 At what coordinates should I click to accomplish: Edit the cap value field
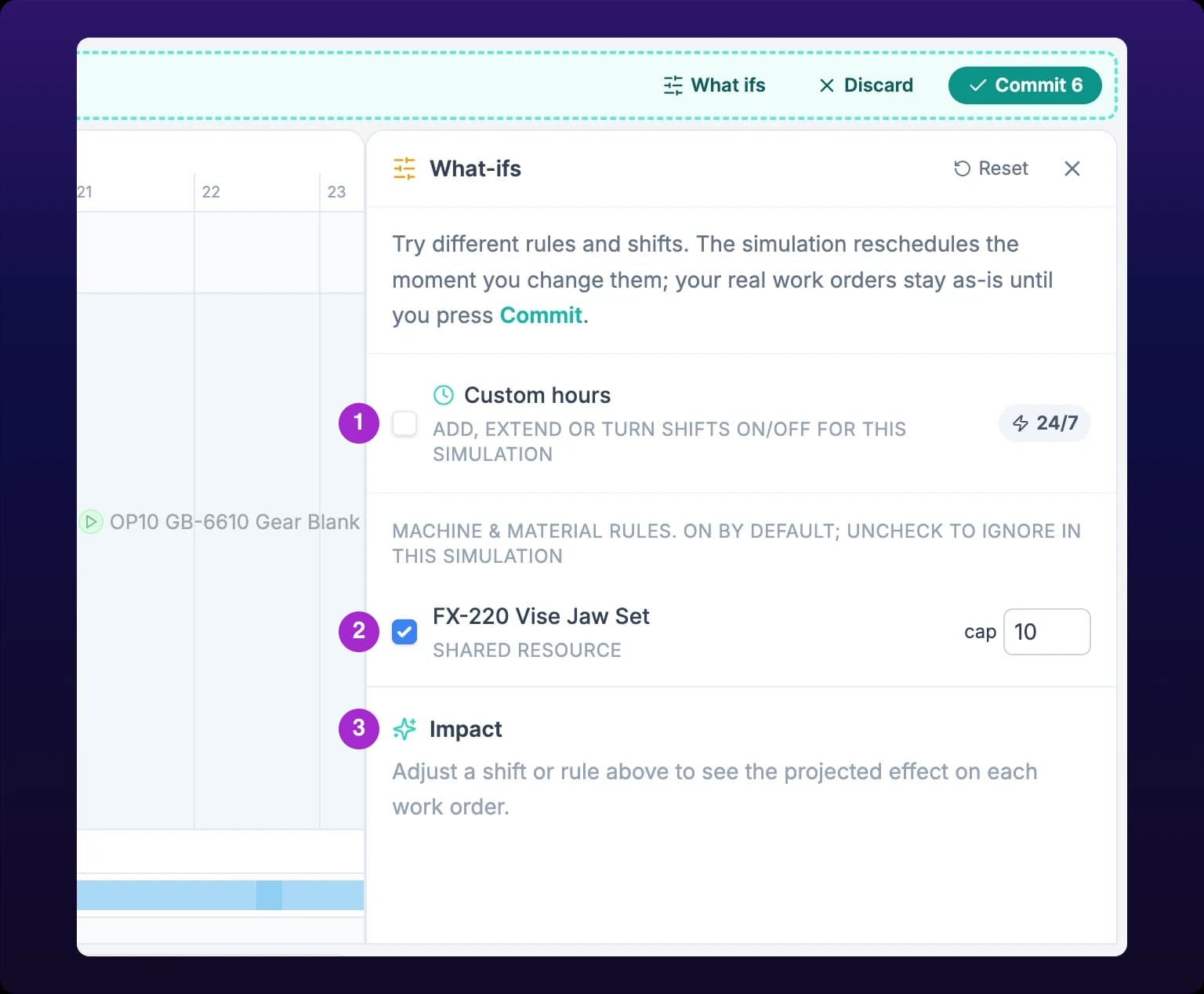pyautogui.click(x=1046, y=632)
